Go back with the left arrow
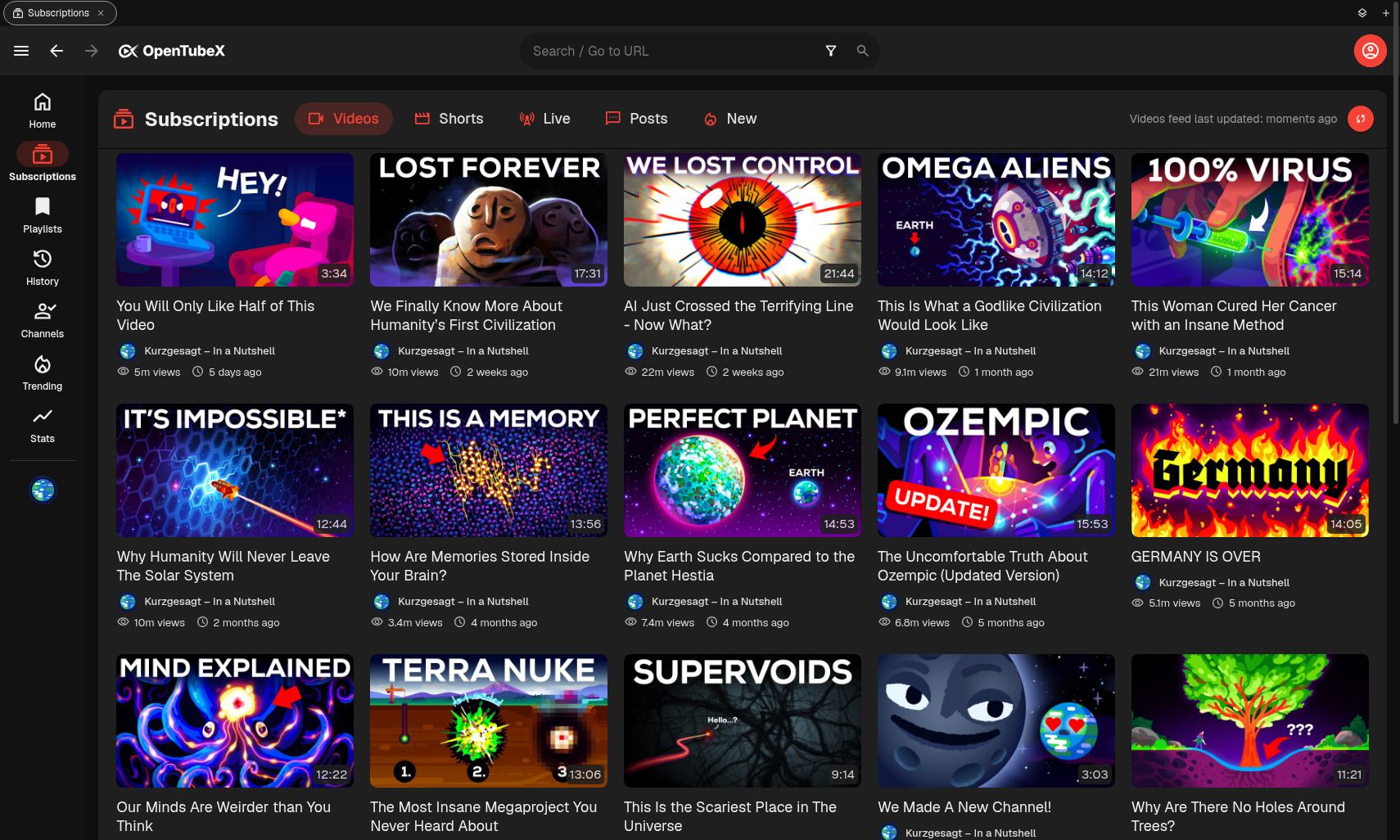Image resolution: width=1400 pixels, height=840 pixels. [x=56, y=51]
